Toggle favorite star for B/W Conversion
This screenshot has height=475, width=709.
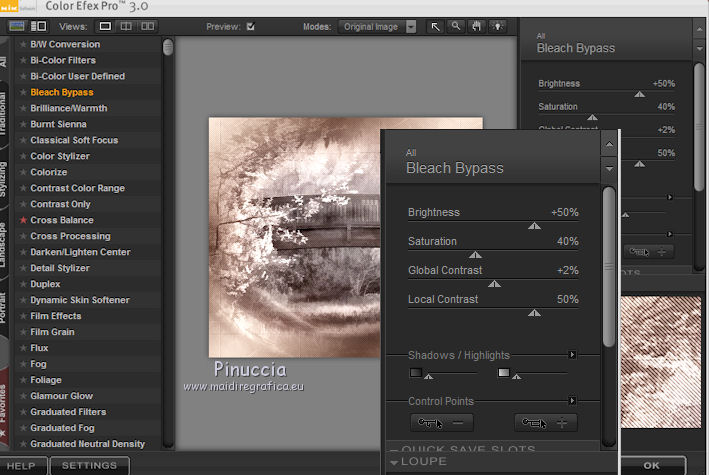[x=23, y=44]
